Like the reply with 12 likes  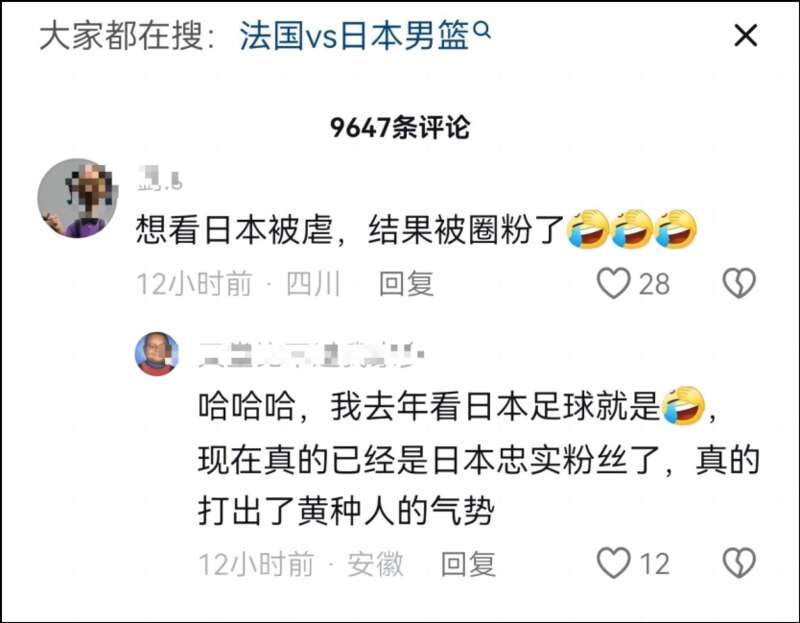(x=613, y=563)
